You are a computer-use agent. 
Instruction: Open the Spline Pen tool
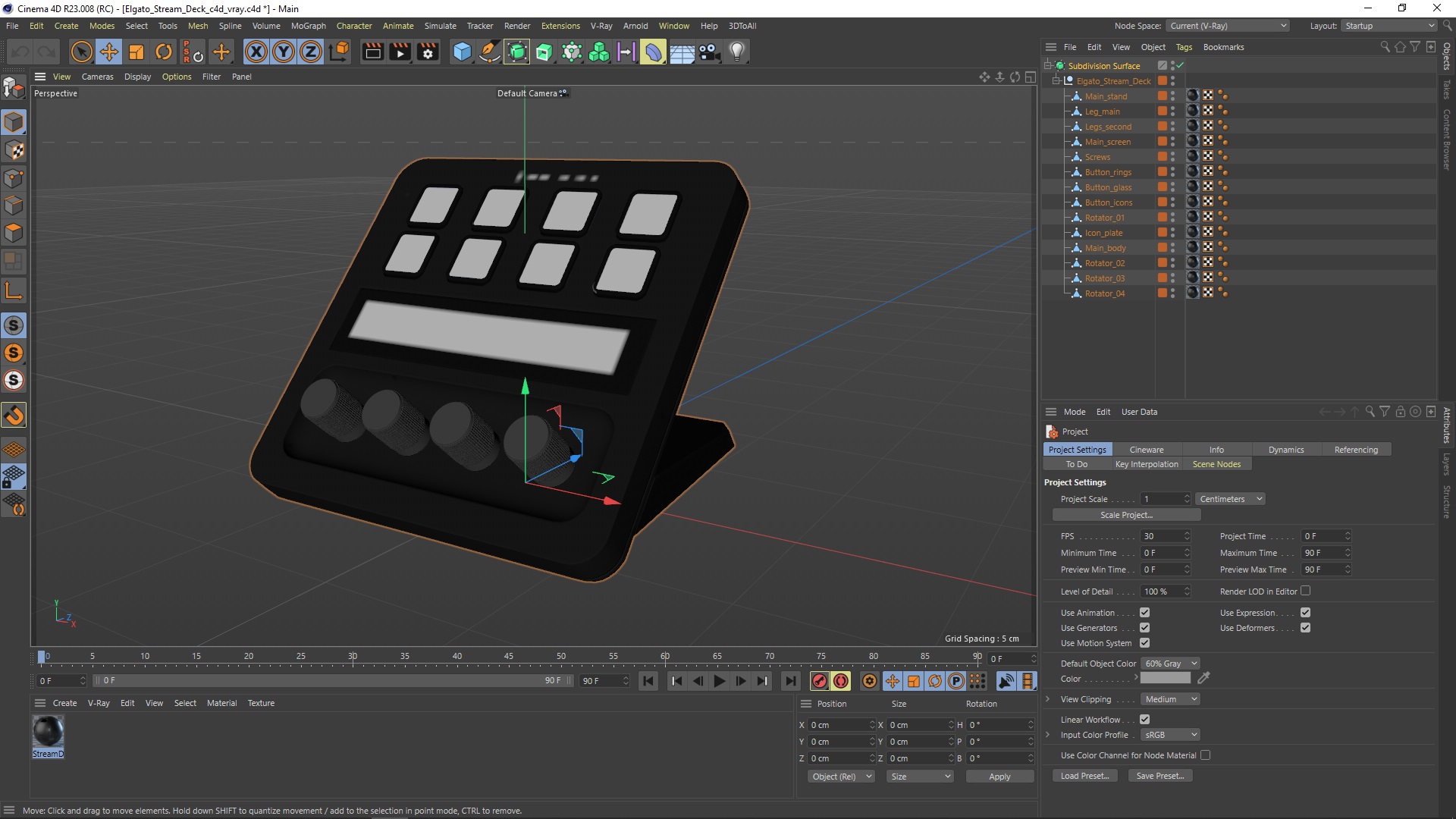coord(490,52)
